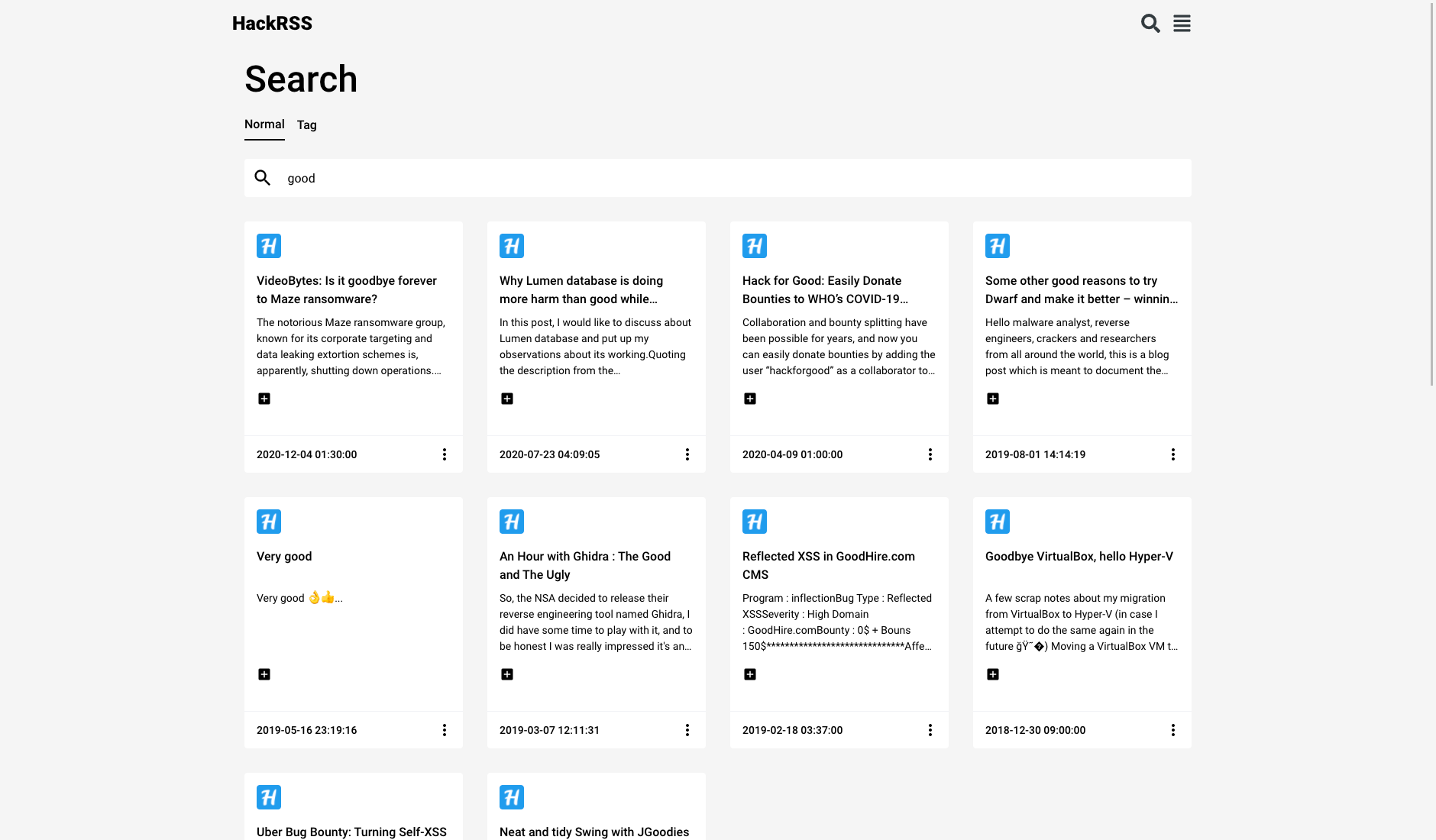Screen dimensions: 1436x840
Task: Click the Maze ransomware description text
Action: pyautogui.click(x=351, y=347)
